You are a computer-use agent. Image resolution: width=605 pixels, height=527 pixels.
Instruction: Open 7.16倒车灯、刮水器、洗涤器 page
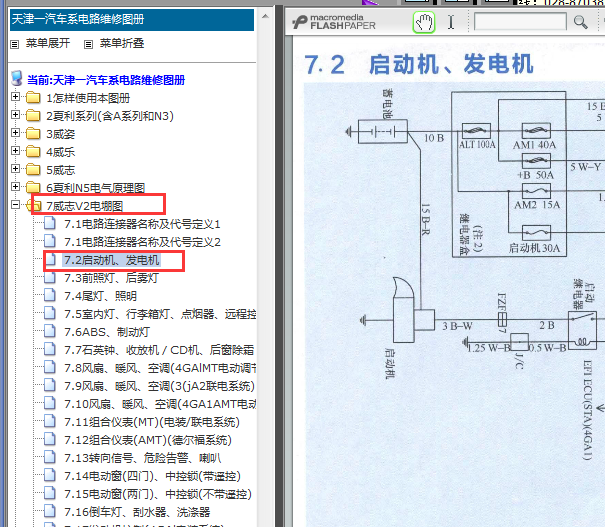pyautogui.click(x=137, y=512)
